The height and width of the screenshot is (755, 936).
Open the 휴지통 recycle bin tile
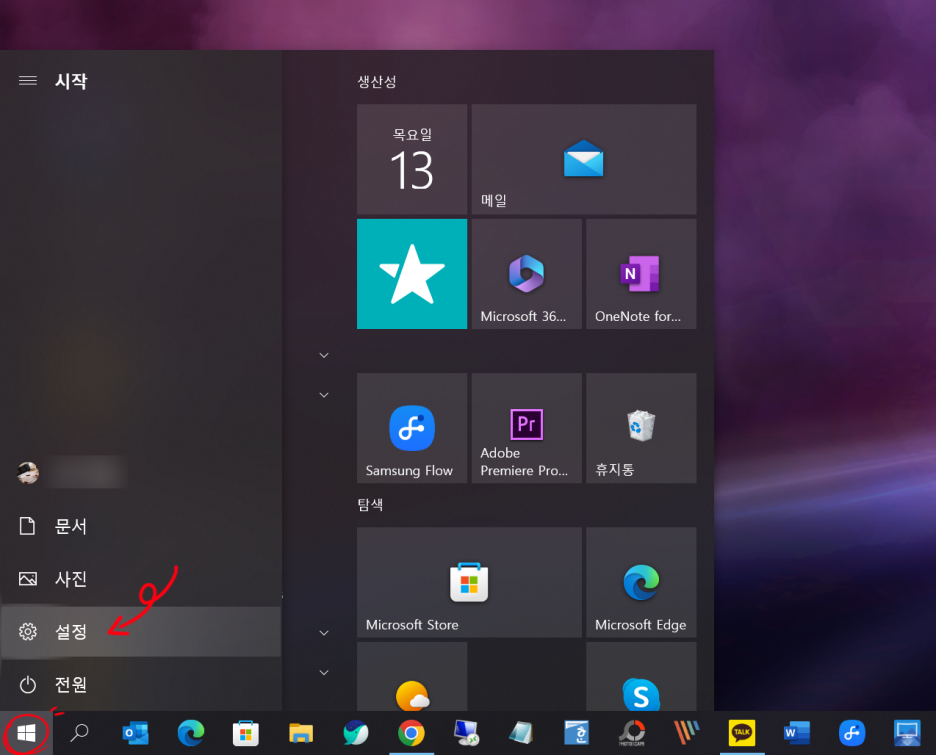click(641, 428)
